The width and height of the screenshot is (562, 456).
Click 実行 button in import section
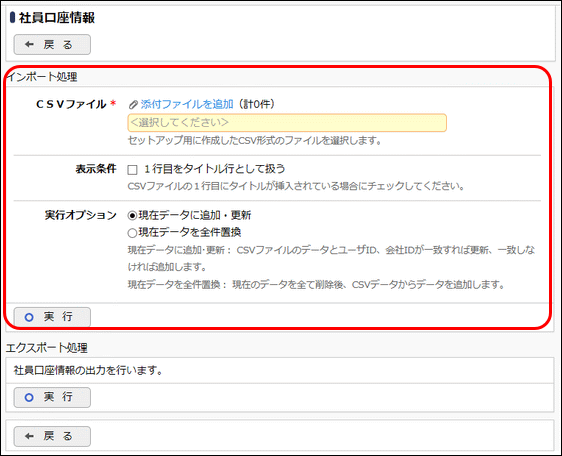(x=52, y=317)
